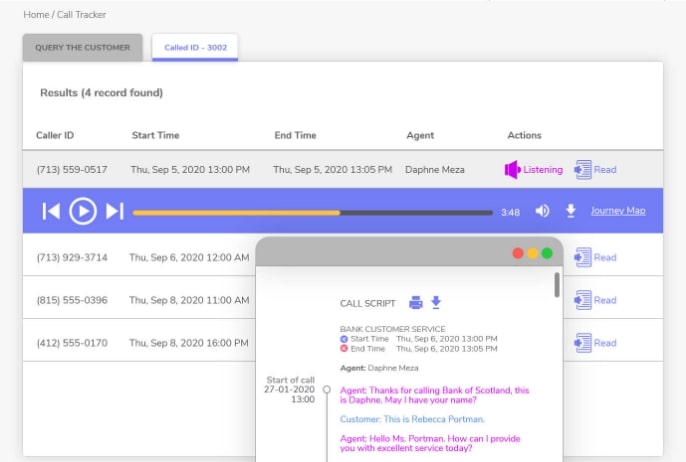Select caller ID (713) 929-3714
The width and height of the screenshot is (686, 462).
[72, 257]
